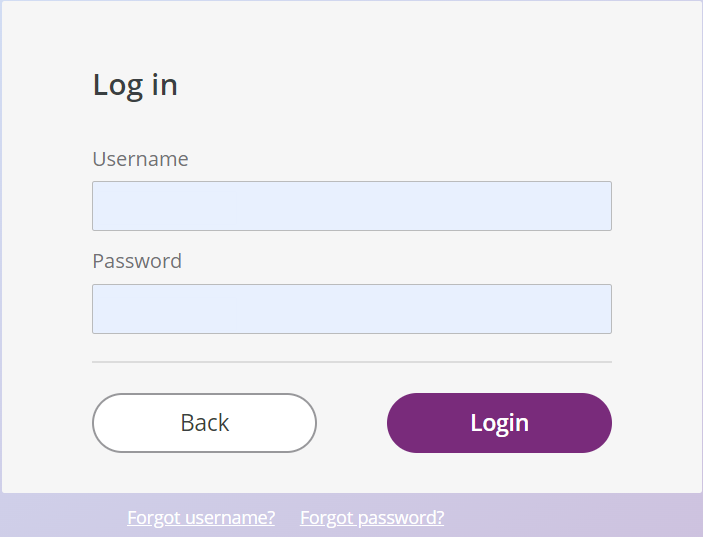703x537 pixels.
Task: Click the Password label text
Action: [x=137, y=261]
